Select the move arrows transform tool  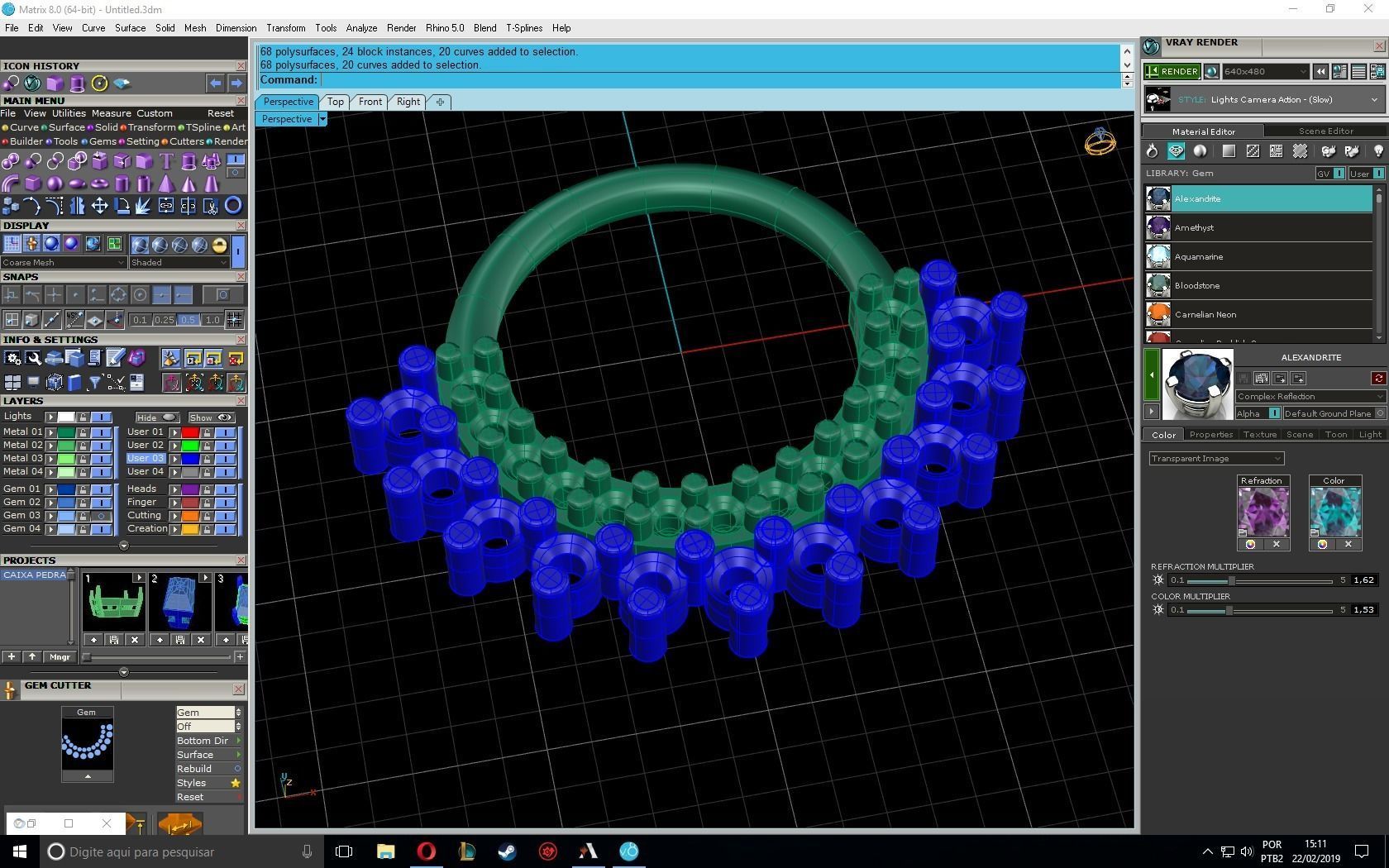tap(99, 206)
